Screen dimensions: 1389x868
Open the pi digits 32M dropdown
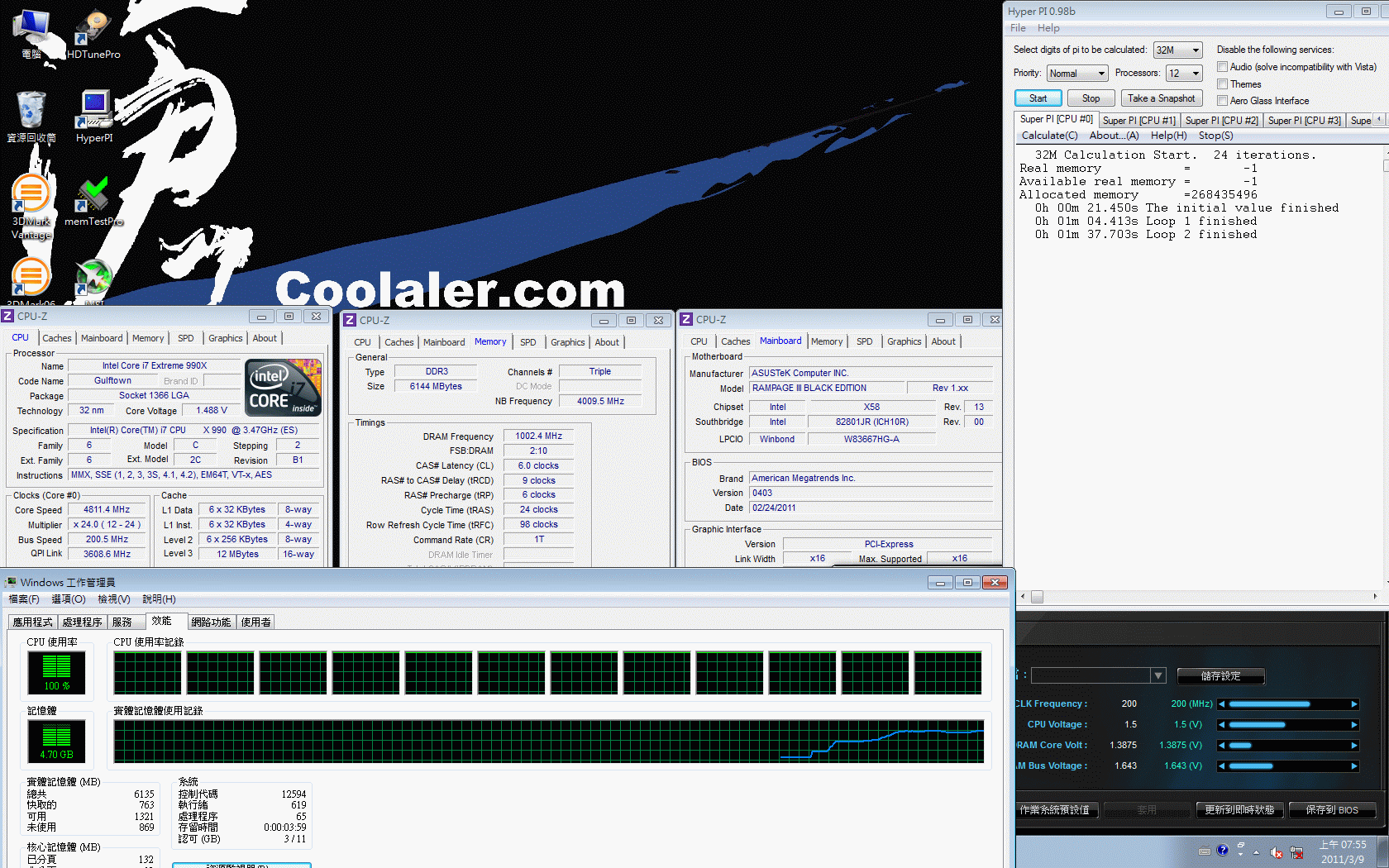click(x=1177, y=50)
